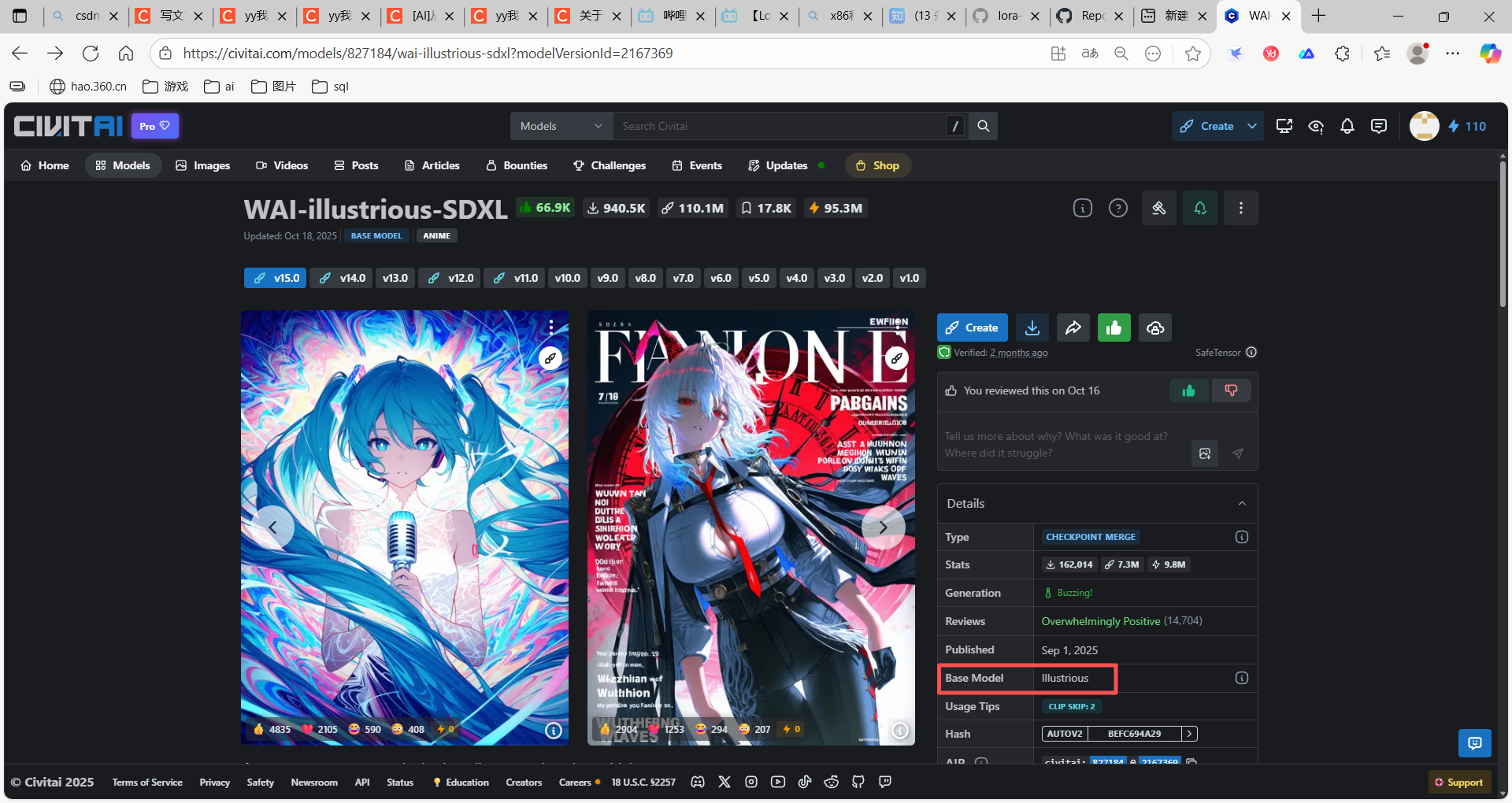1512x803 pixels.
Task: Click the Type row info icon
Action: (x=1242, y=537)
